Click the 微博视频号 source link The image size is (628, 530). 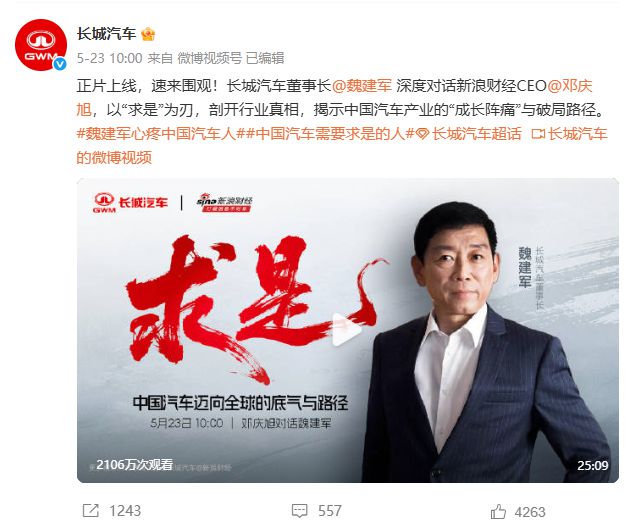point(209,58)
